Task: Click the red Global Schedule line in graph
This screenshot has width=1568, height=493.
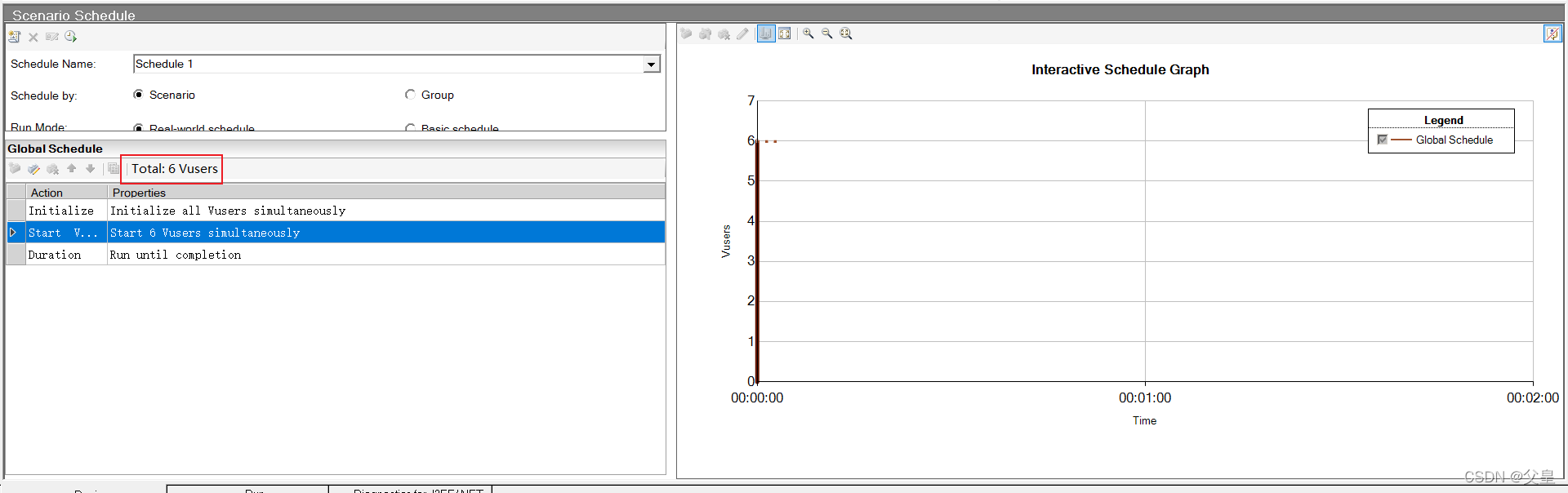Action: [757, 261]
